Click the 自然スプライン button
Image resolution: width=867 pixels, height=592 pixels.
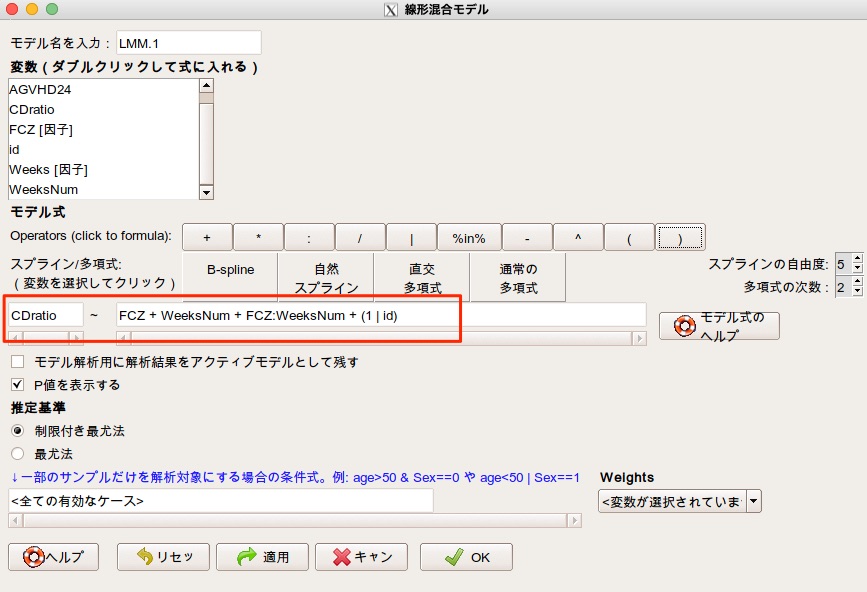pos(326,278)
